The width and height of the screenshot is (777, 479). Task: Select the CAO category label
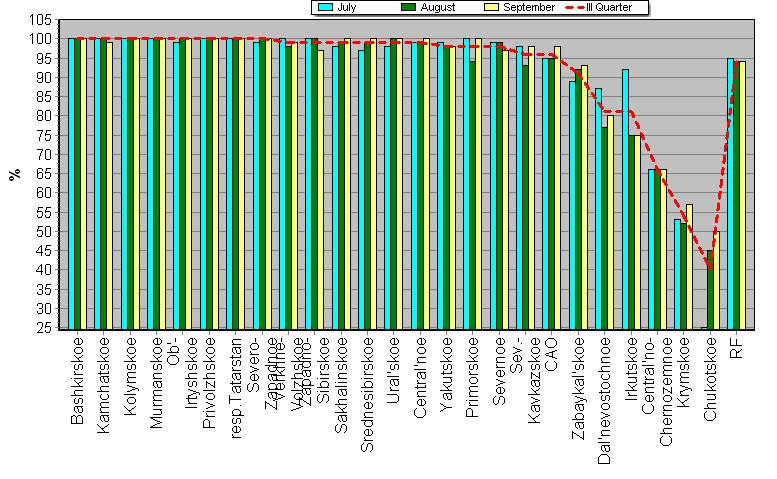[551, 354]
